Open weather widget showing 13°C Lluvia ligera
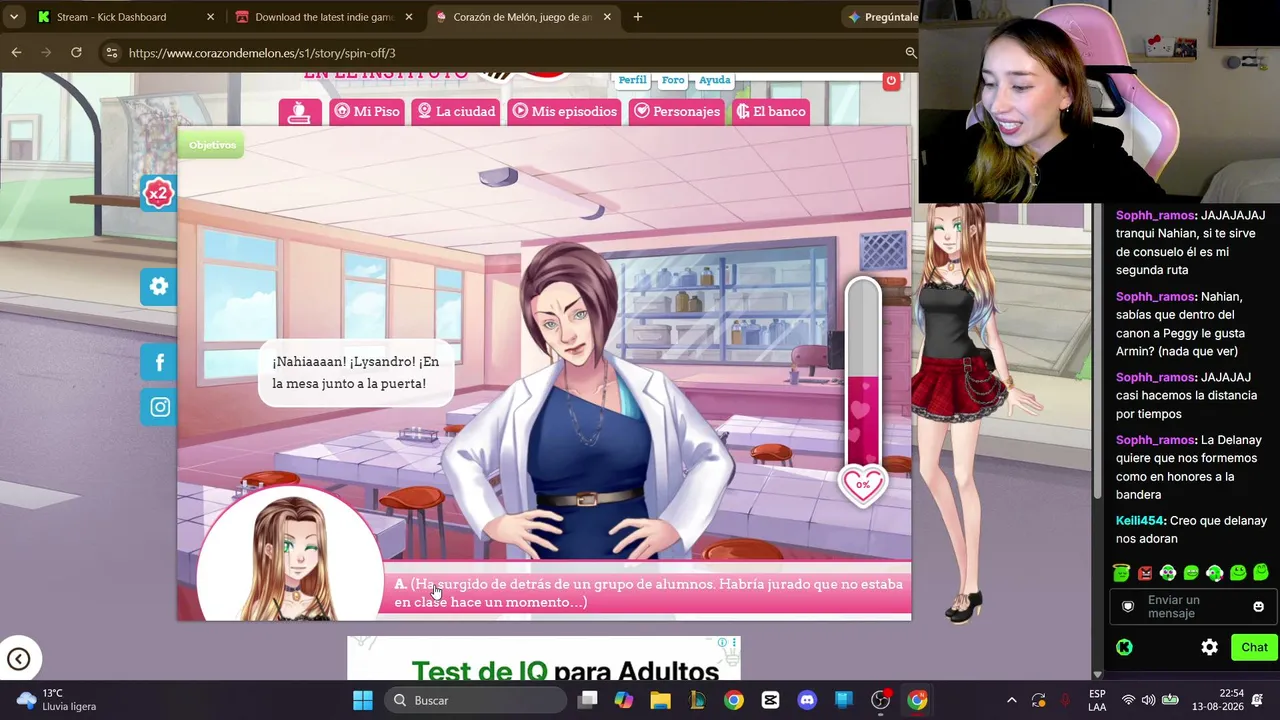Viewport: 1280px width, 720px height. [x=57, y=700]
